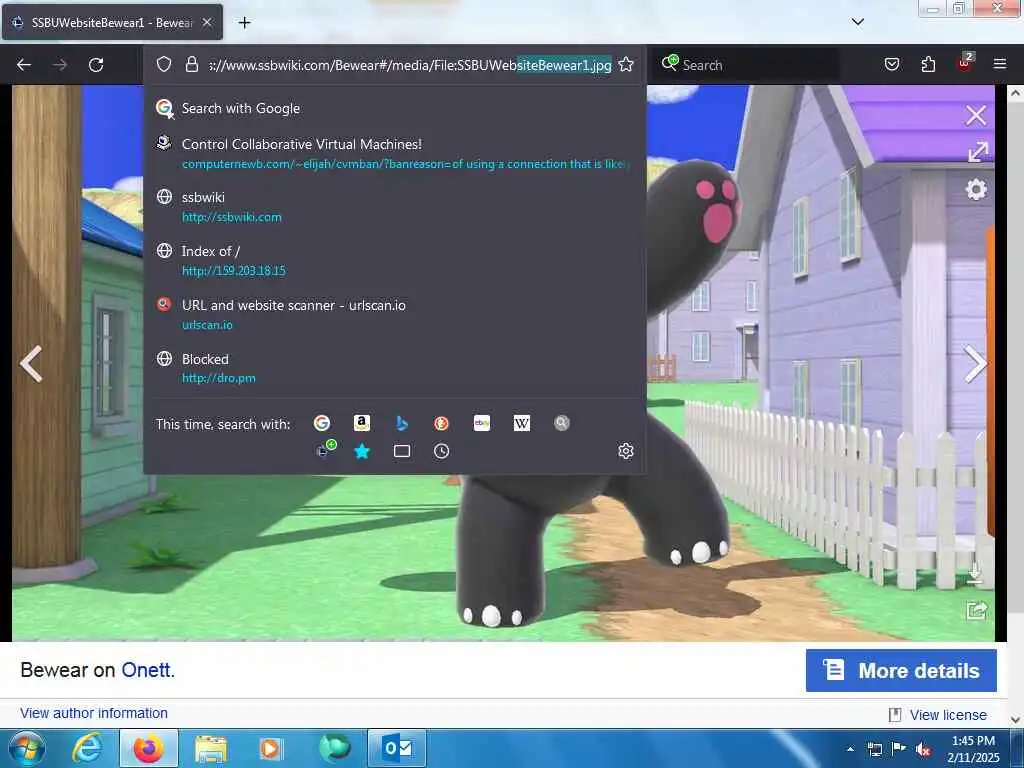Search this time with Bing
Viewport: 1024px width, 768px height.
[402, 423]
